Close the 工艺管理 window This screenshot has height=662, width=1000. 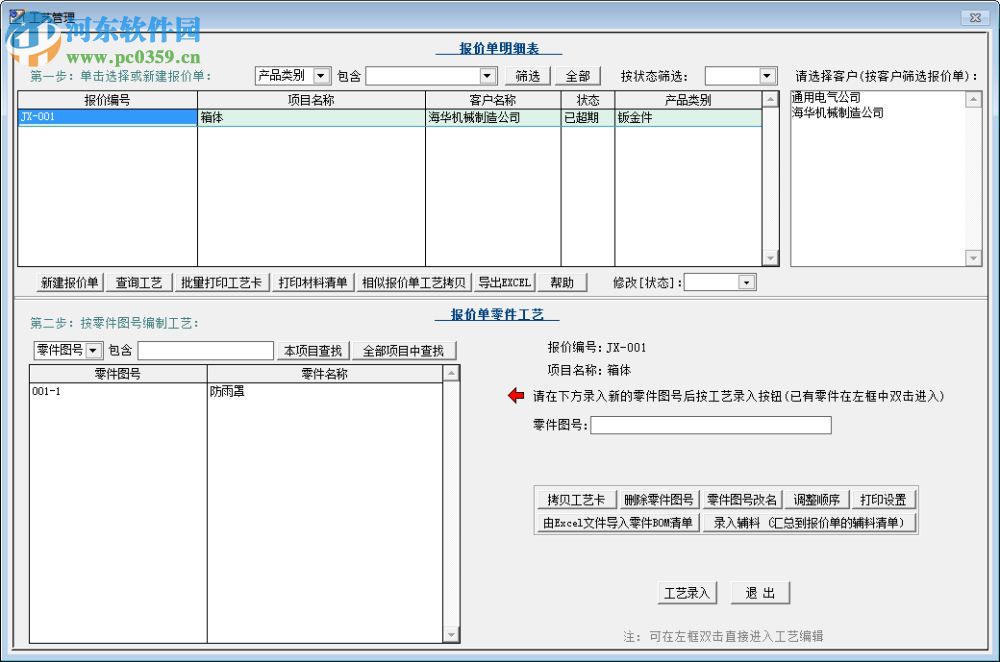975,18
